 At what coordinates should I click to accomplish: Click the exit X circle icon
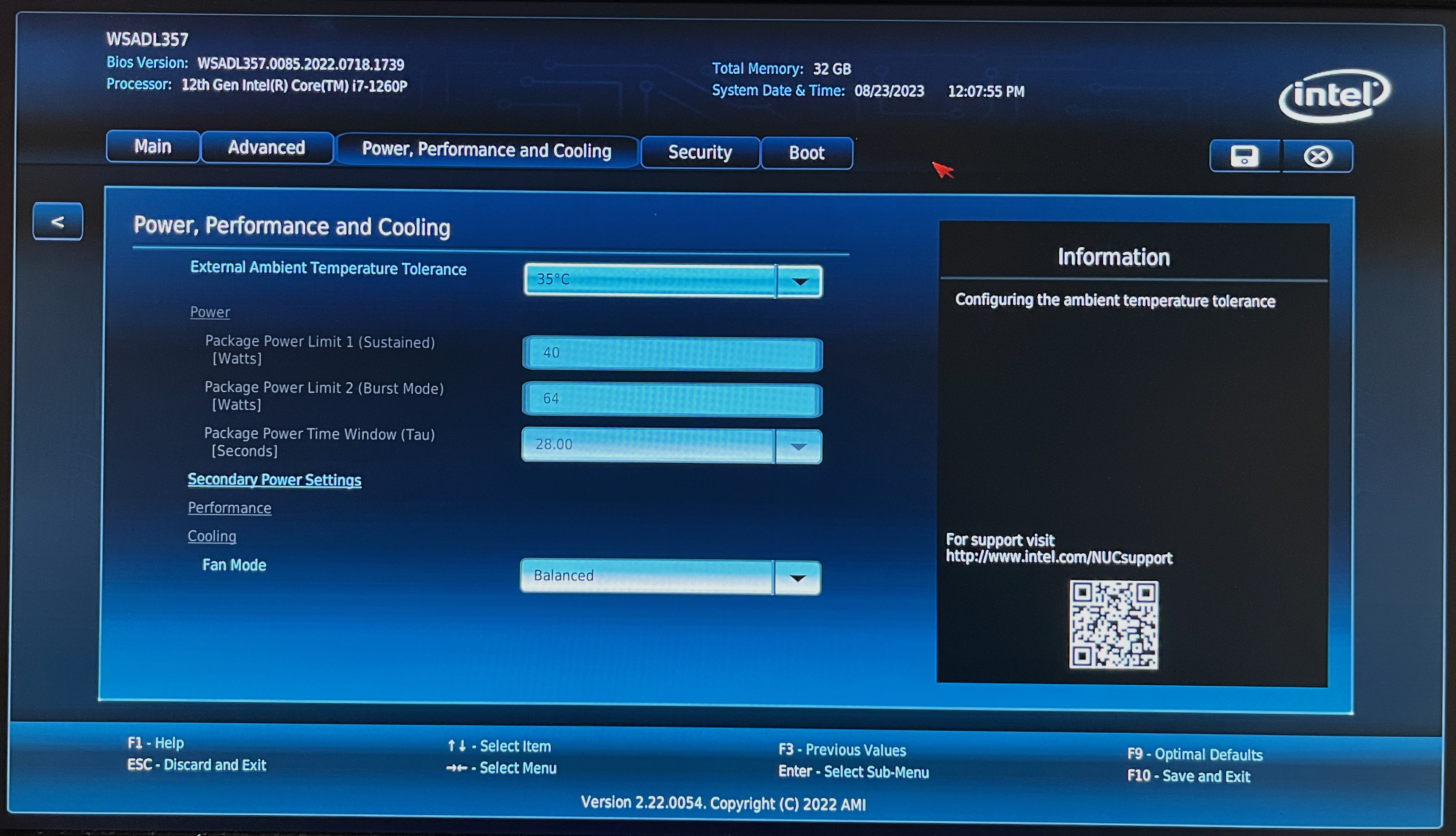tap(1317, 157)
